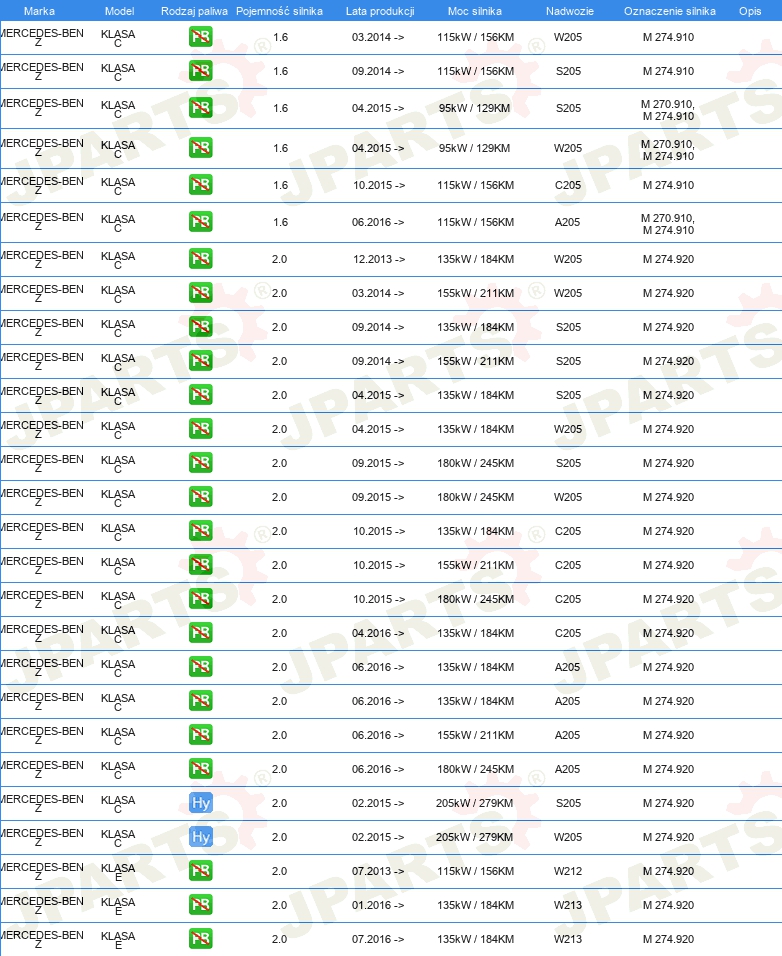Screen dimensions: 782x956
Task: Select petrol icon in 10.2015 155kW C205 row
Action: [201, 565]
